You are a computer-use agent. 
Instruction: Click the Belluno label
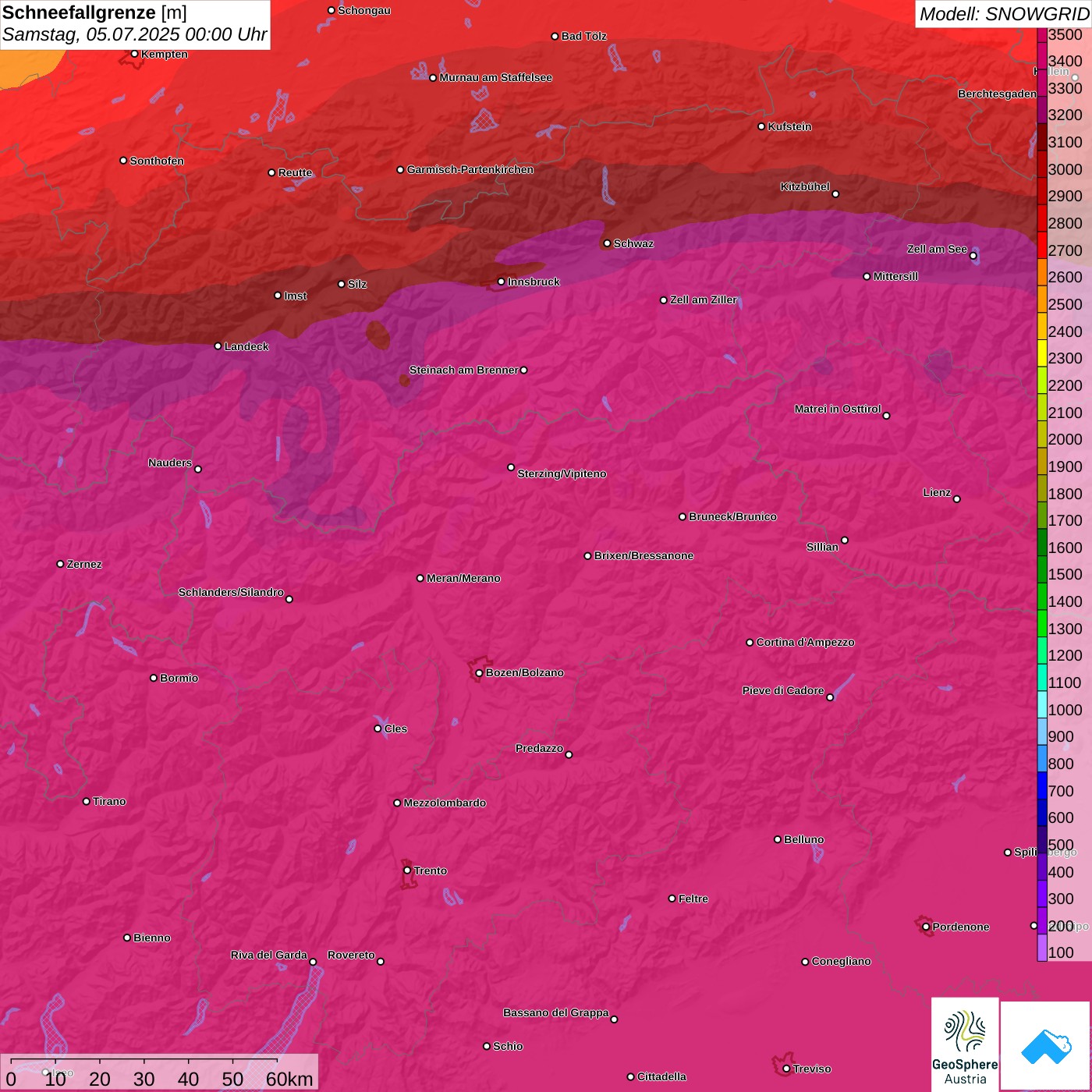[x=803, y=839]
